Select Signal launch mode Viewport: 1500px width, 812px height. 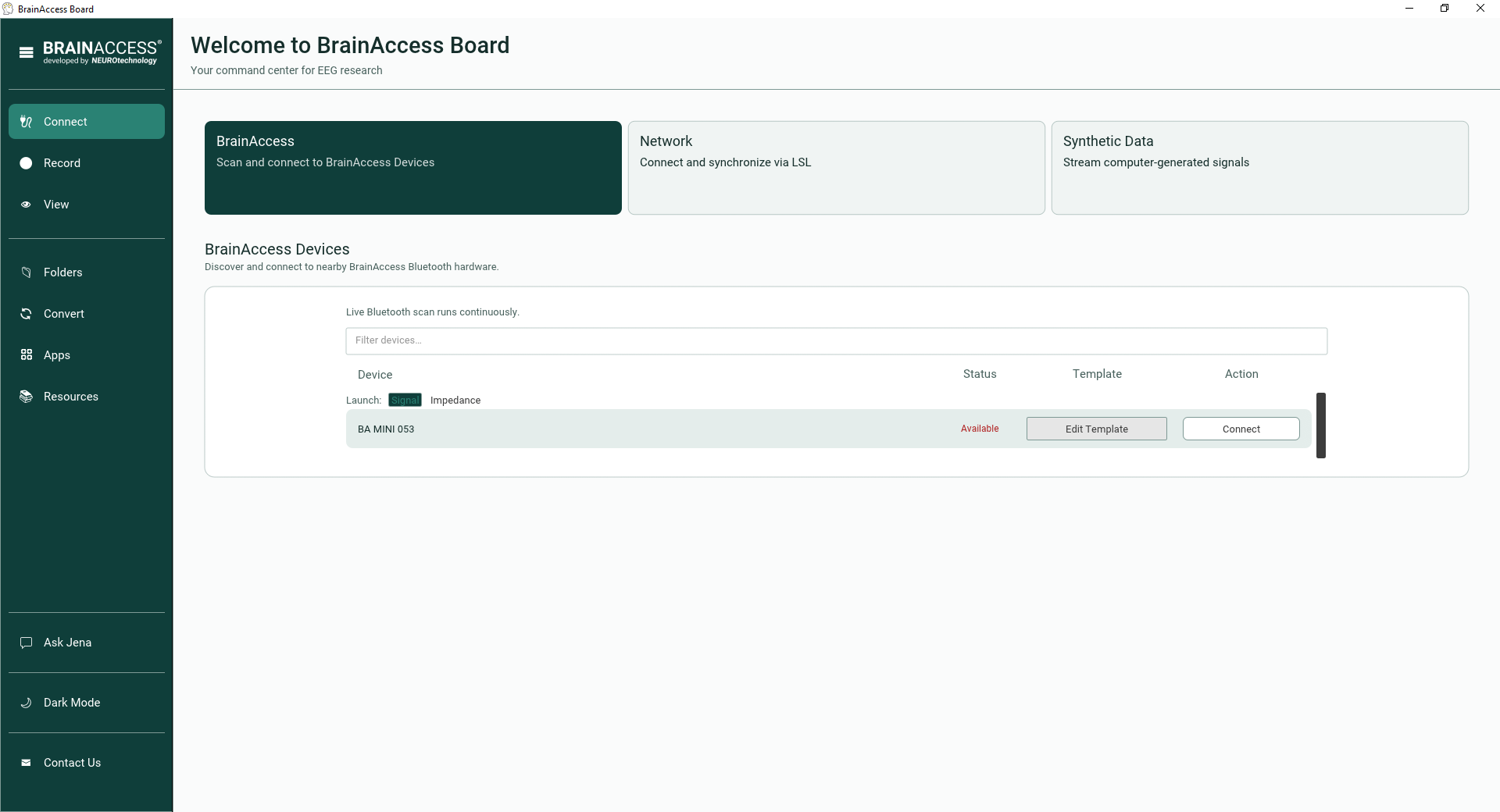(x=405, y=400)
